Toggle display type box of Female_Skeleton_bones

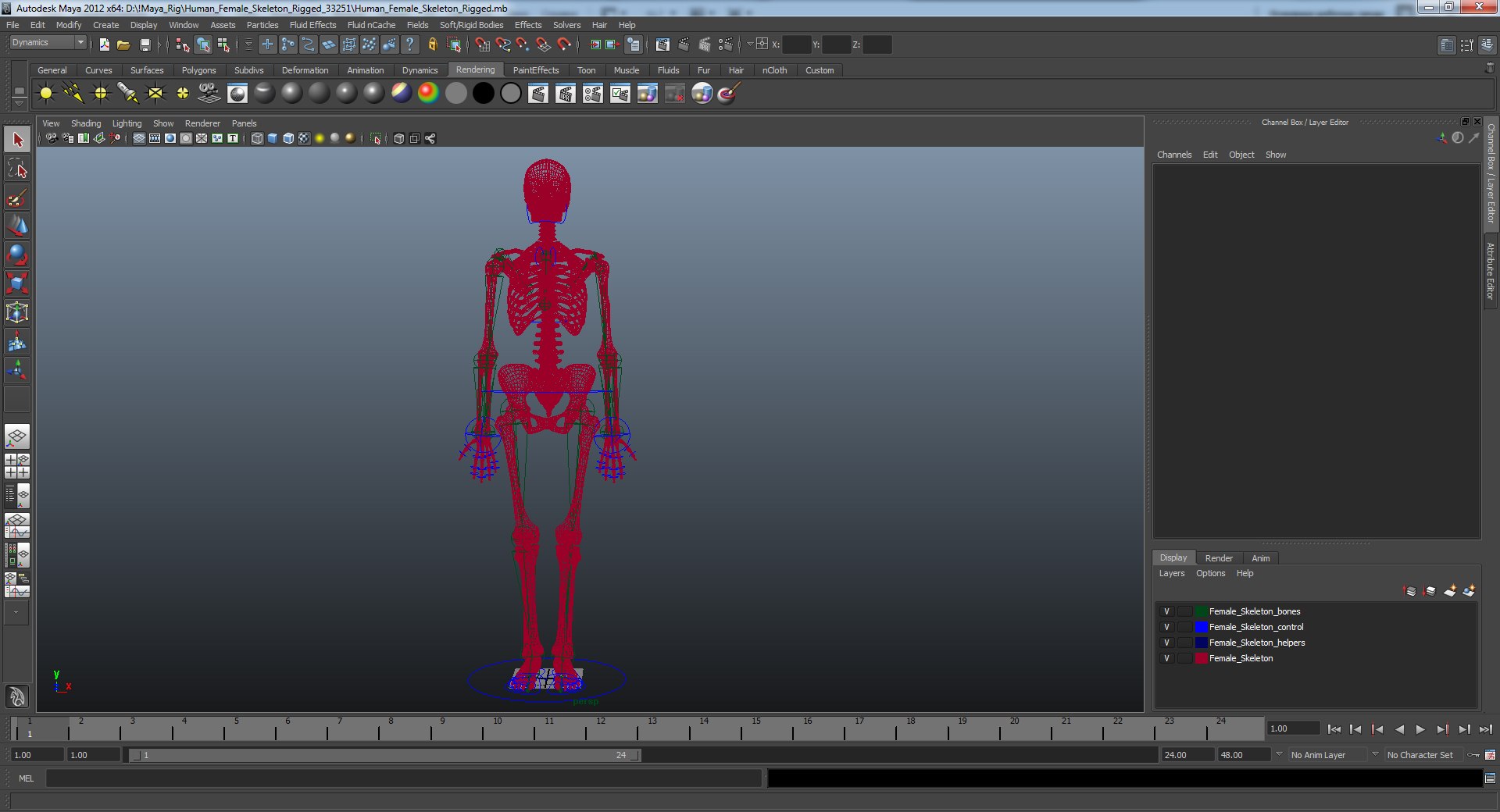pyautogui.click(x=1185, y=611)
